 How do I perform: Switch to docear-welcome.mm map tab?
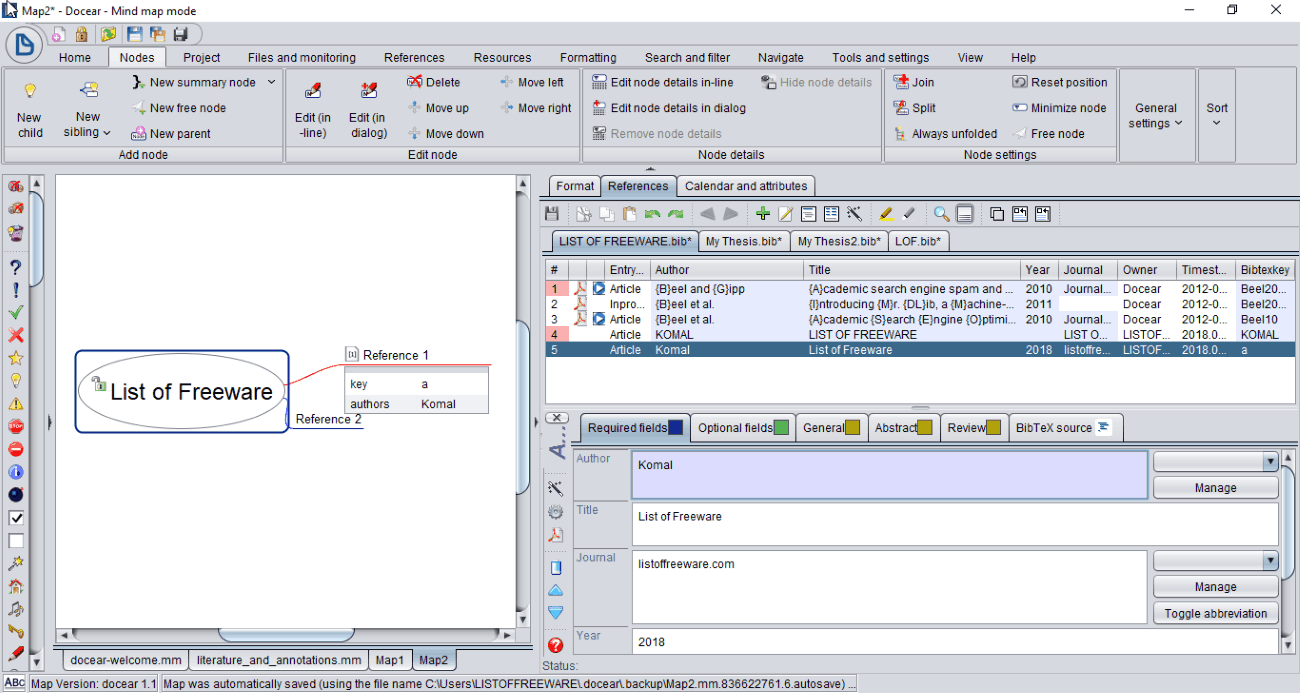pos(126,660)
